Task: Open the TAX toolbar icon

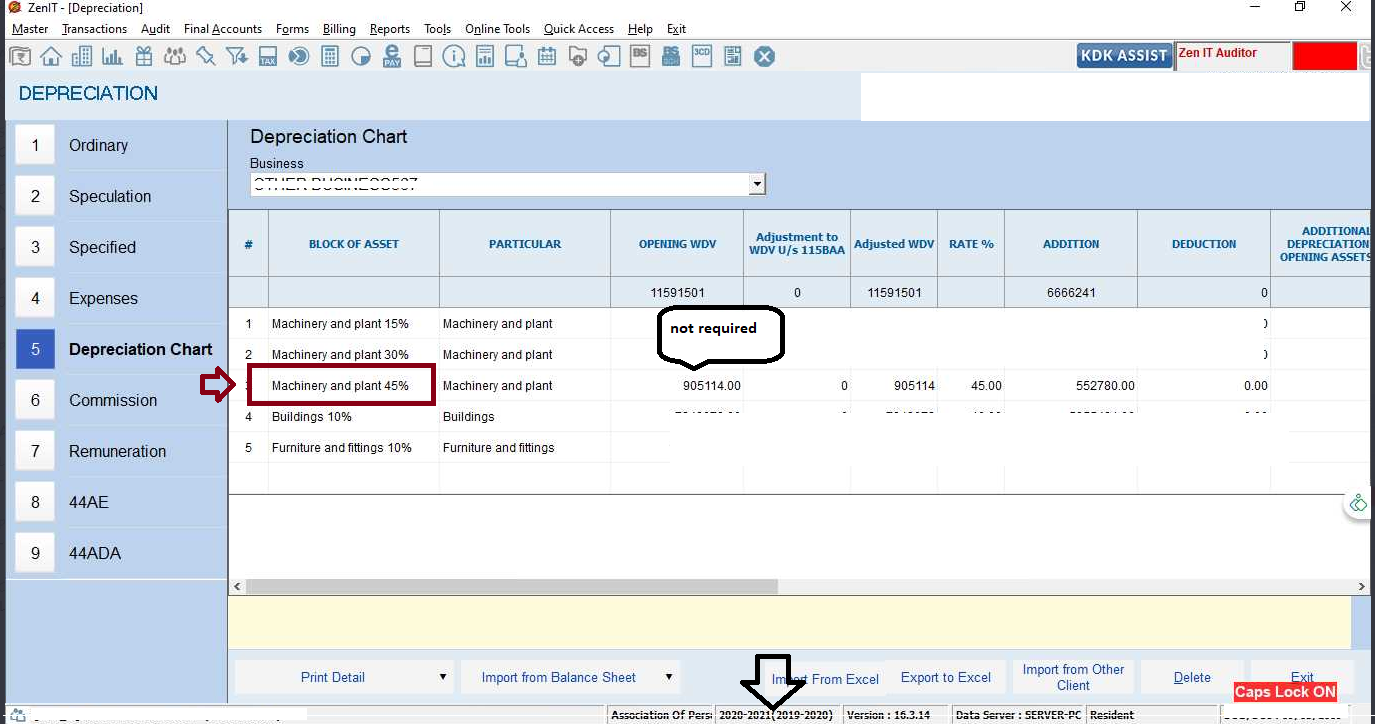Action: click(267, 56)
